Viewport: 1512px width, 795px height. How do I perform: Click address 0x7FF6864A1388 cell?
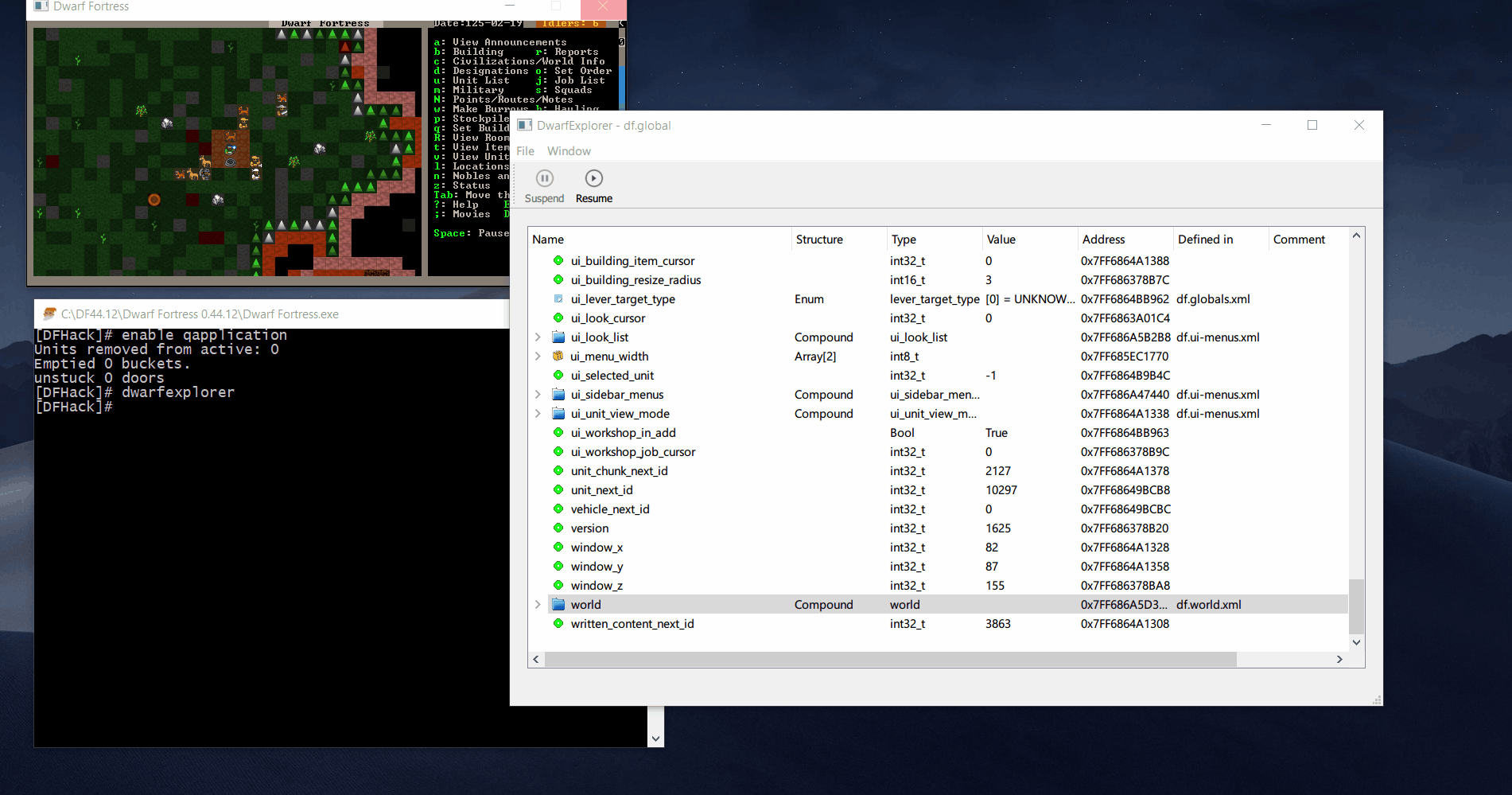pos(1125,261)
